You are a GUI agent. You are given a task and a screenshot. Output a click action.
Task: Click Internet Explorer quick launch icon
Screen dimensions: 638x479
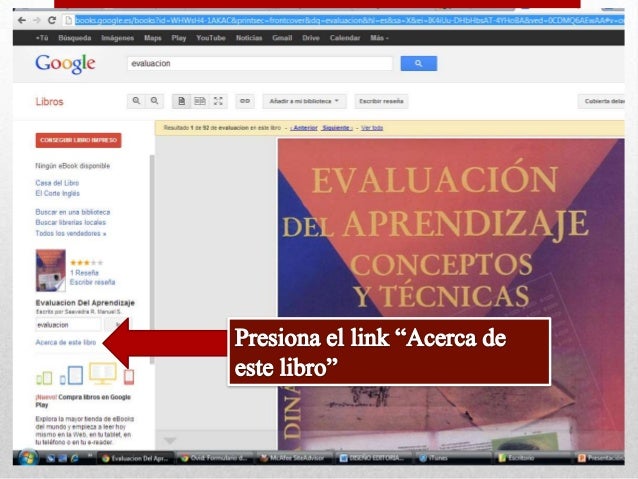point(74,458)
